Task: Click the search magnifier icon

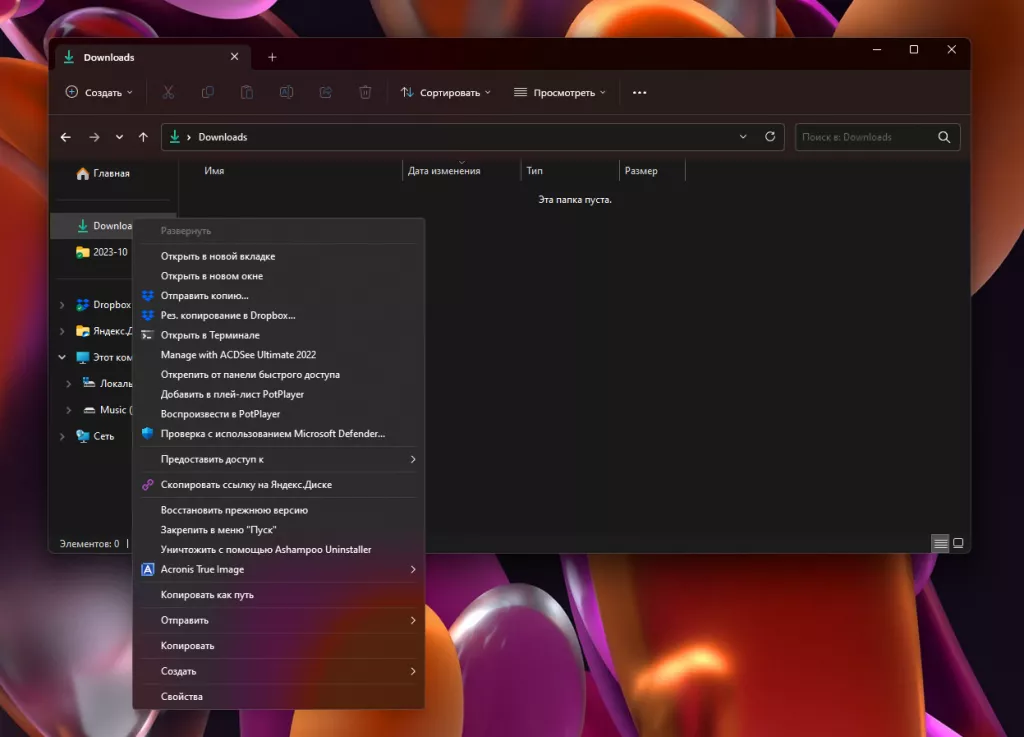Action: click(x=944, y=137)
